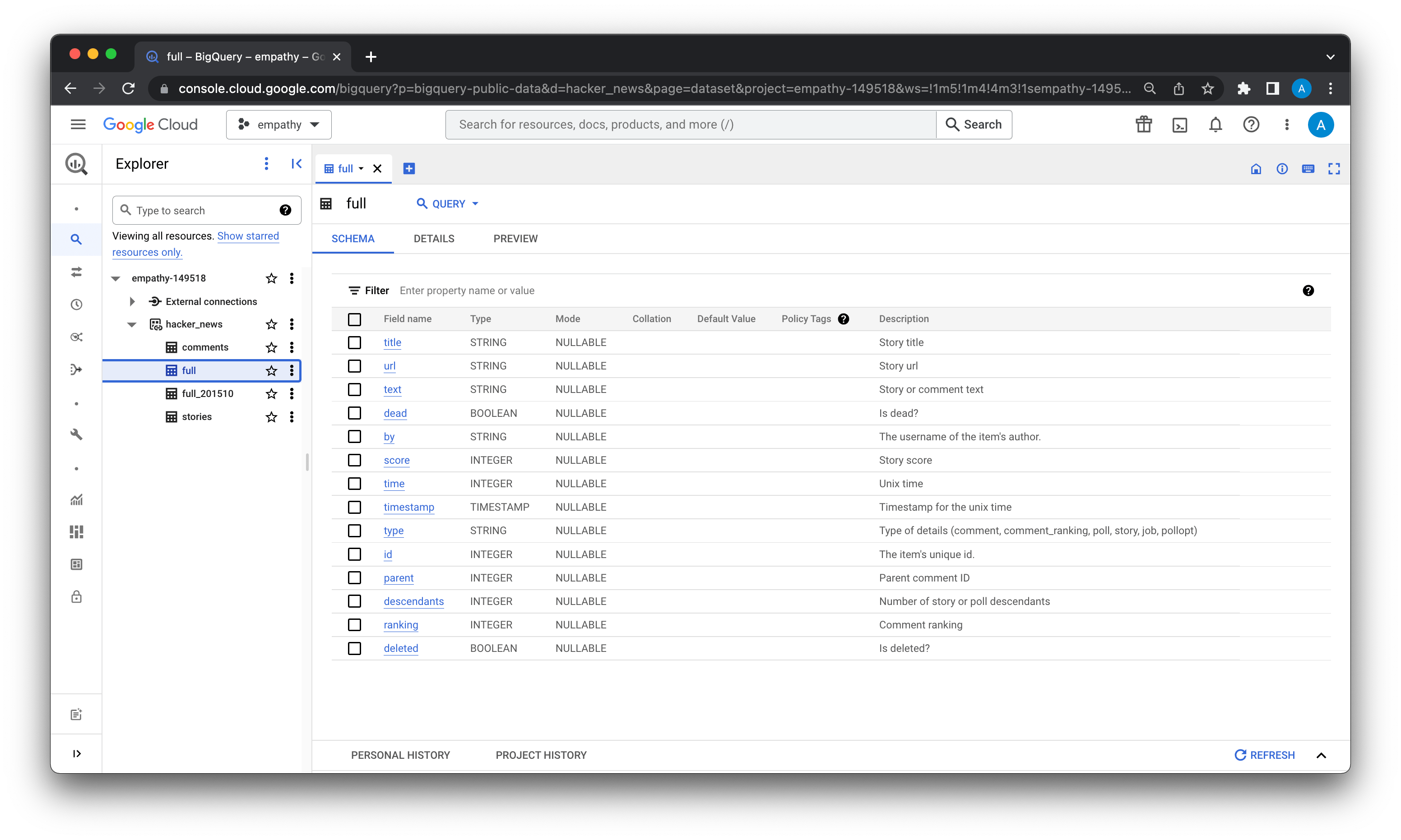This screenshot has width=1401, height=840.
Task: Select the score field checkbox
Action: [x=354, y=461]
